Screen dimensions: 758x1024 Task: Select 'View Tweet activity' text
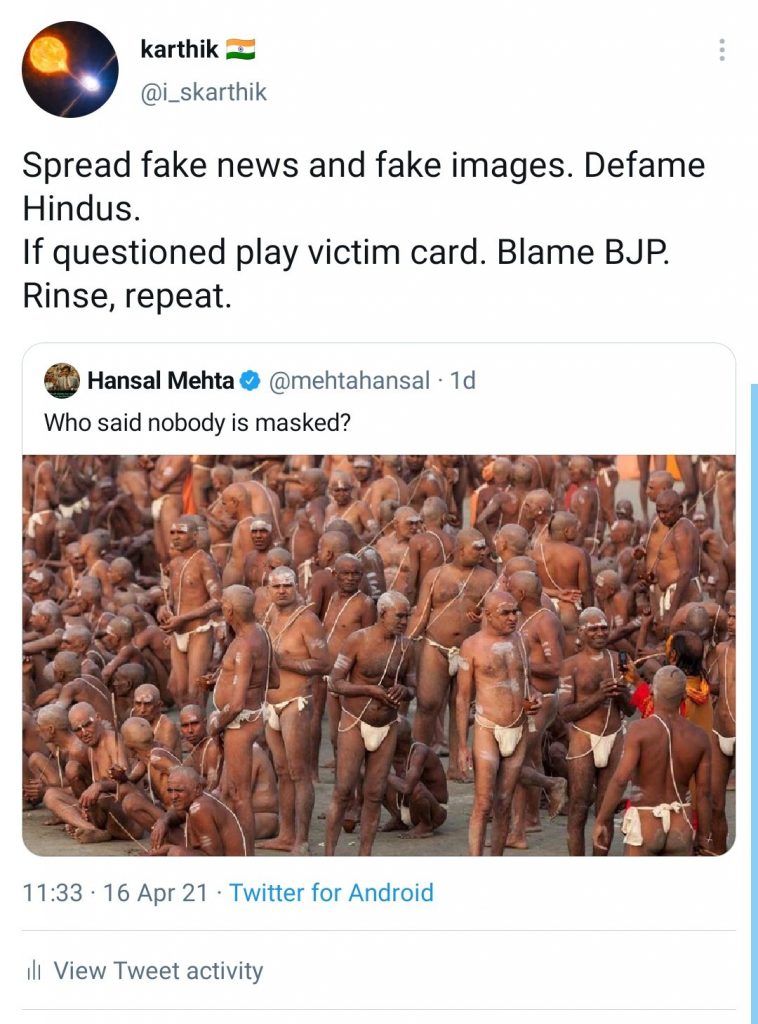[158, 970]
